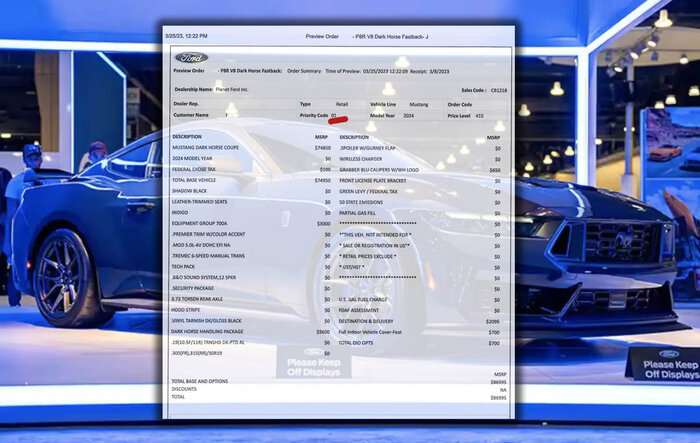Select the Type value 'Retail'
700x443 pixels.
click(342, 104)
